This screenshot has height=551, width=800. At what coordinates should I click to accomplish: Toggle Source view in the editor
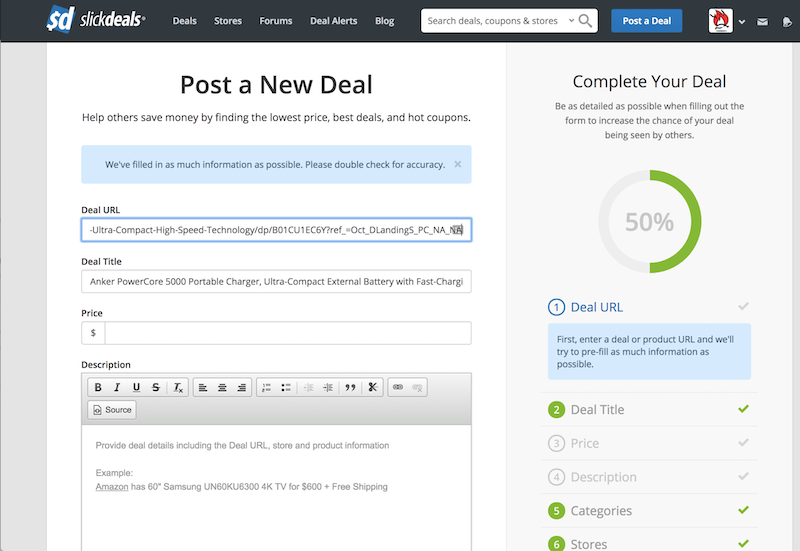(111, 410)
